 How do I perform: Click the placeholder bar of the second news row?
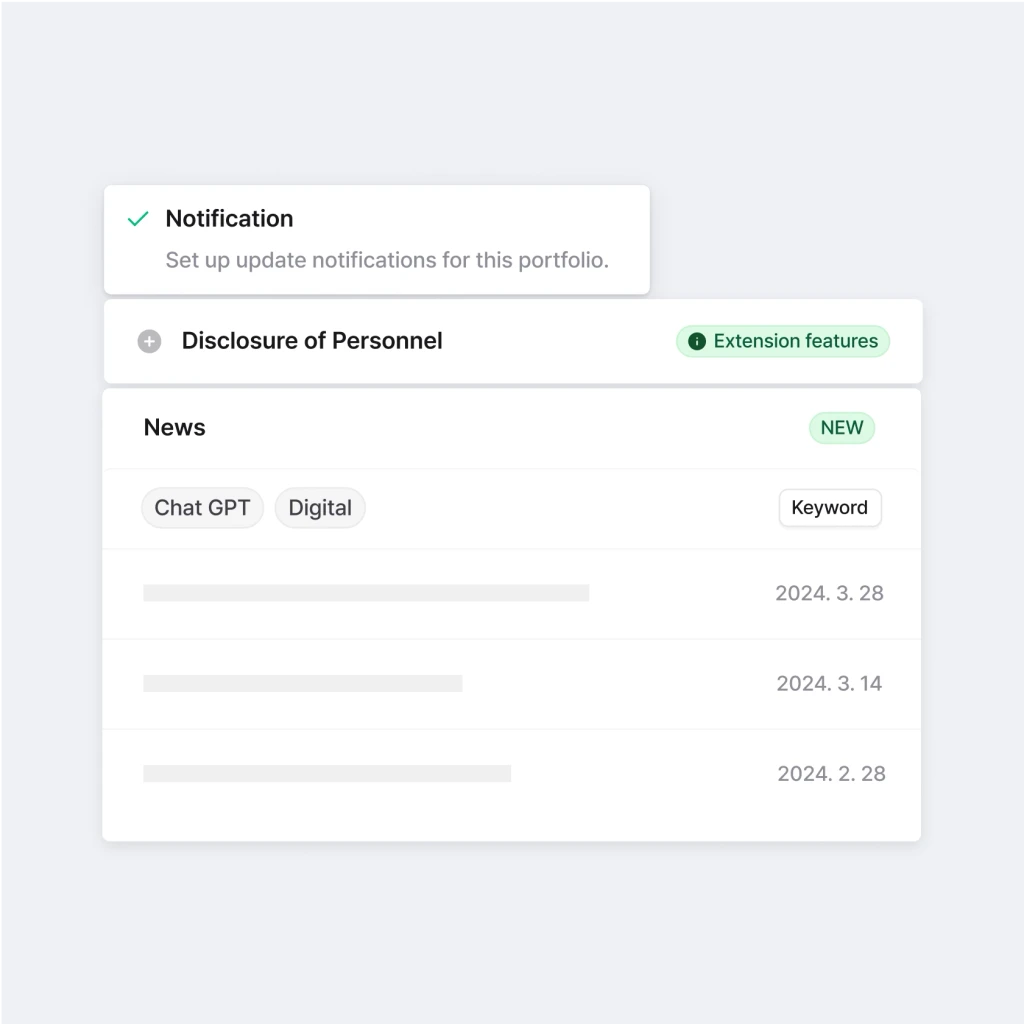[x=303, y=683]
